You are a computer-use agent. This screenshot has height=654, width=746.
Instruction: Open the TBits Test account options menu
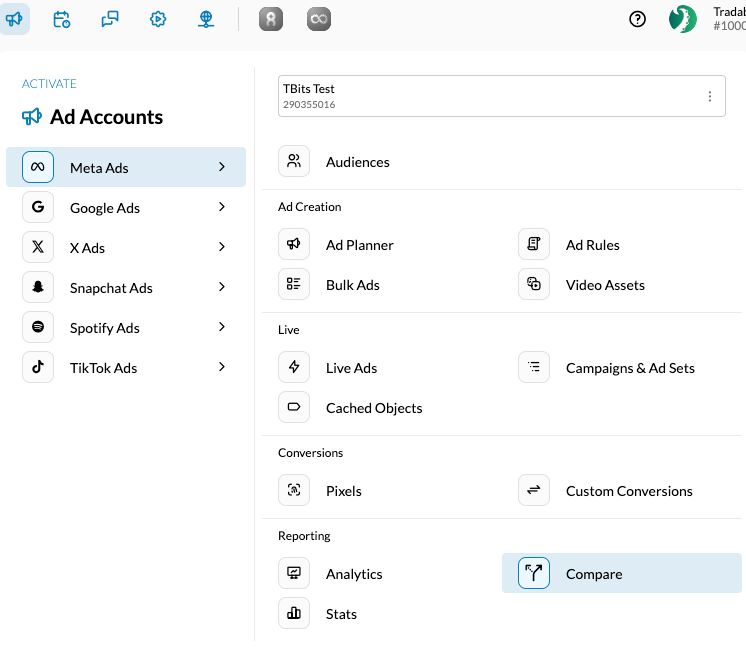[710, 97]
